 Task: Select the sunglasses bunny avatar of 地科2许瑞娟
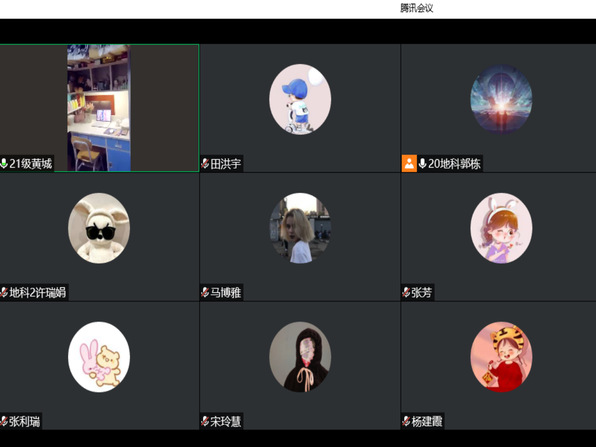(x=99, y=228)
